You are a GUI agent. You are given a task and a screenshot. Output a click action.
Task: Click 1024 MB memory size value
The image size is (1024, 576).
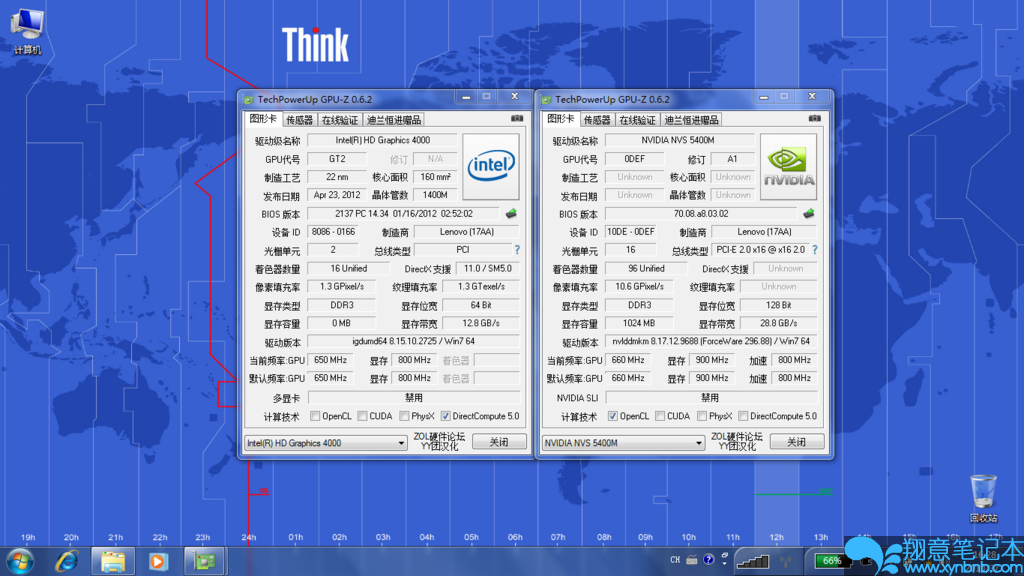[x=639, y=323]
